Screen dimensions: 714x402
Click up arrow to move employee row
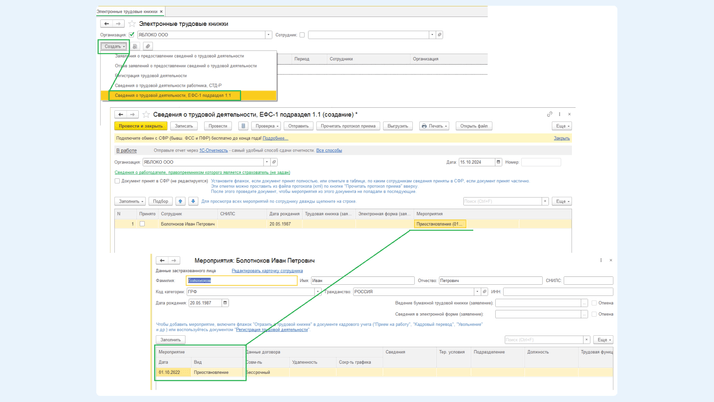coord(181,201)
